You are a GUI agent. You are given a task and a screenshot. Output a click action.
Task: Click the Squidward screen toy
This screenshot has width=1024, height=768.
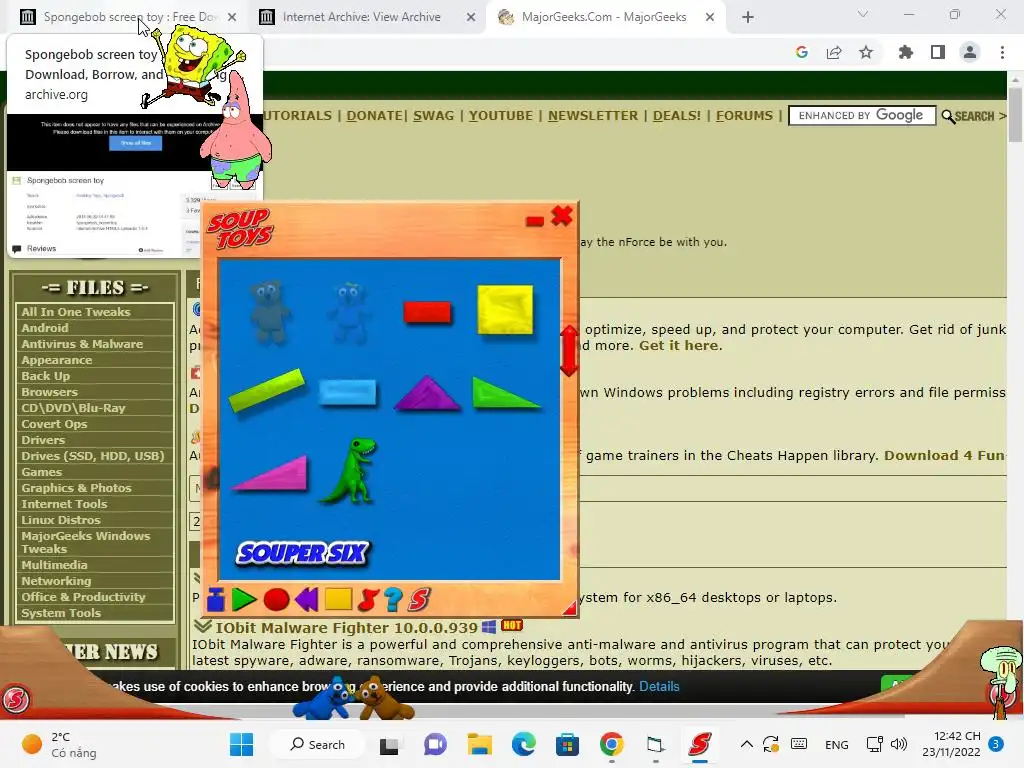click(1002, 679)
